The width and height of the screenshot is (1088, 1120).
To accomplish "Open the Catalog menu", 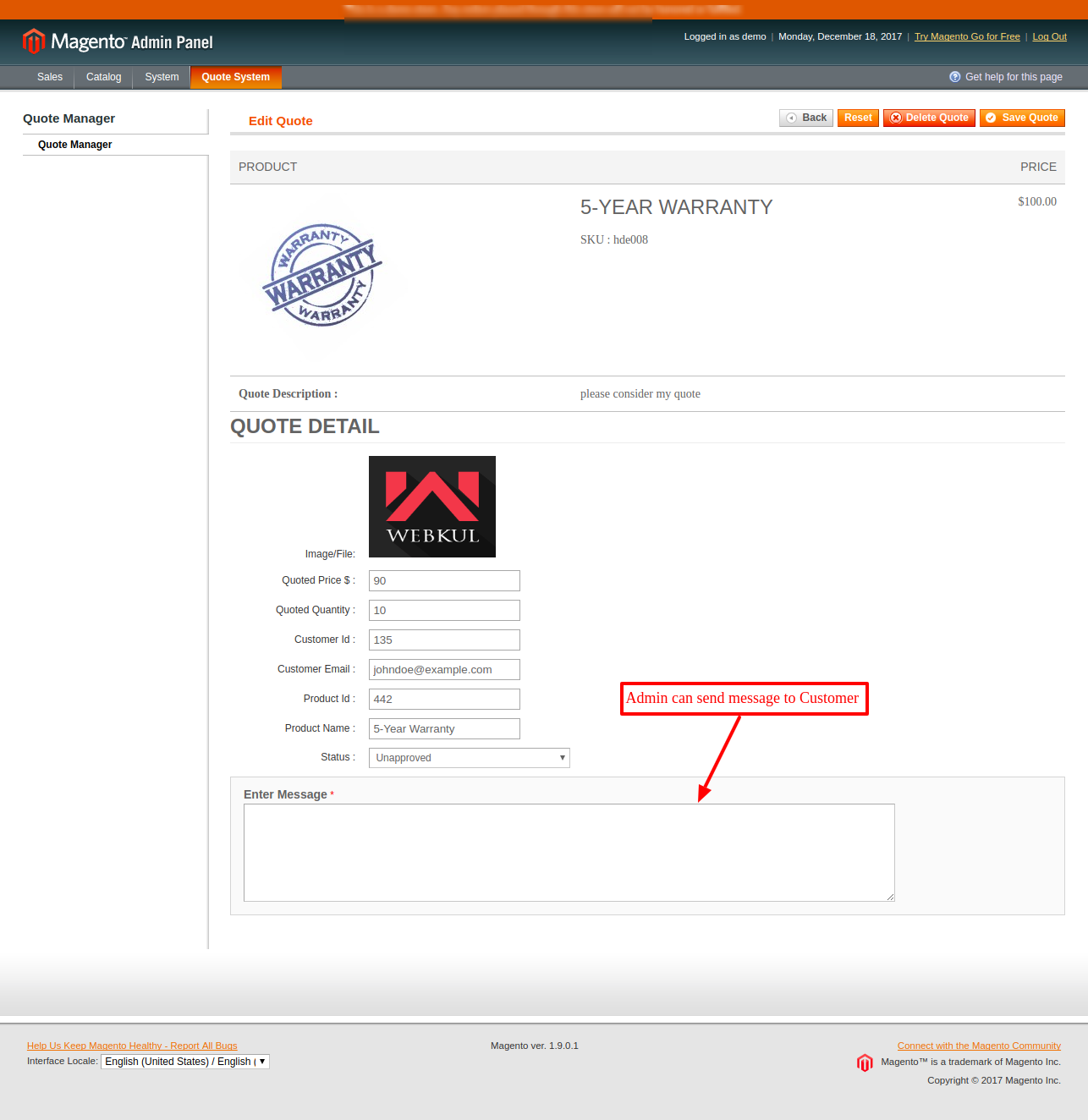I will (104, 77).
